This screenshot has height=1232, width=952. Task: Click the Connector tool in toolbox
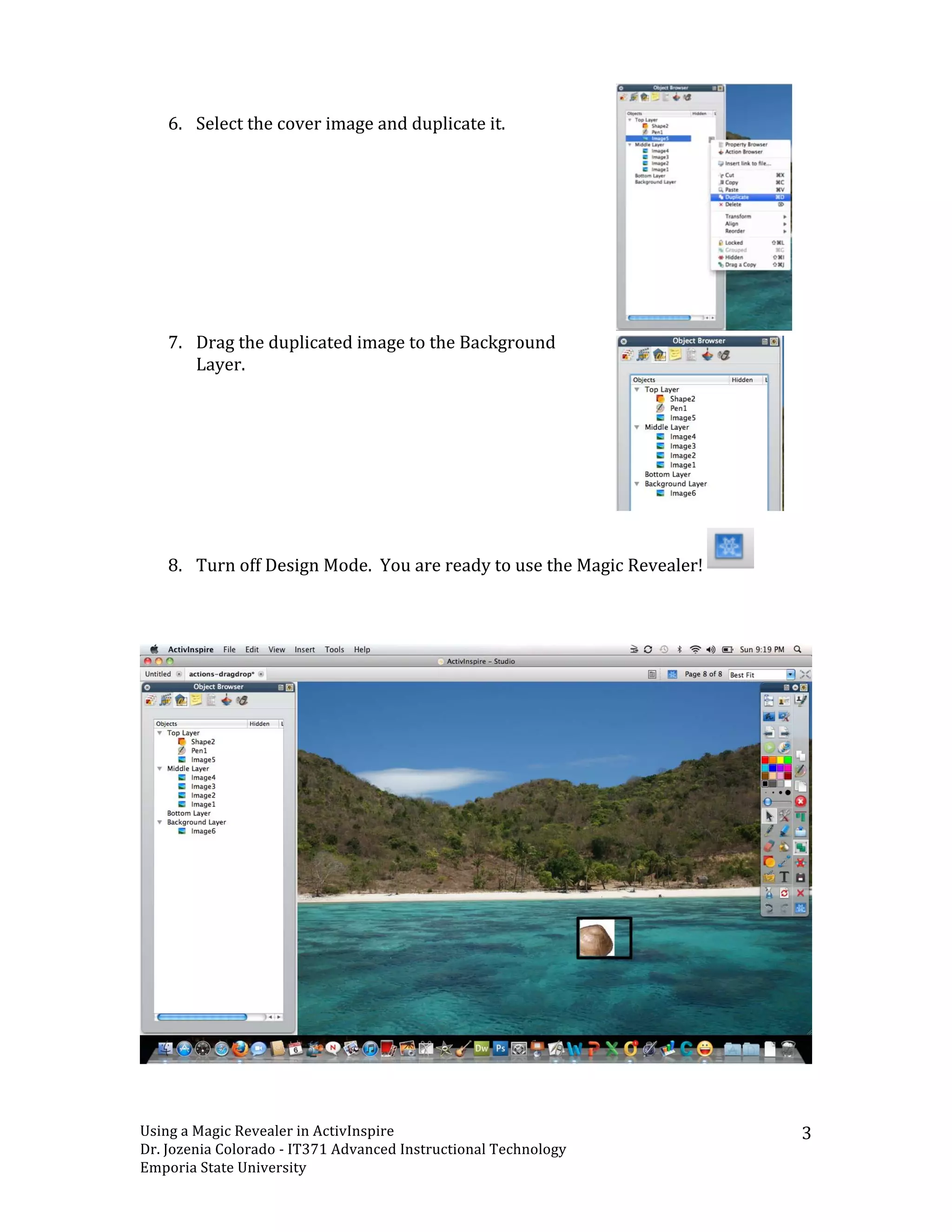(x=785, y=862)
